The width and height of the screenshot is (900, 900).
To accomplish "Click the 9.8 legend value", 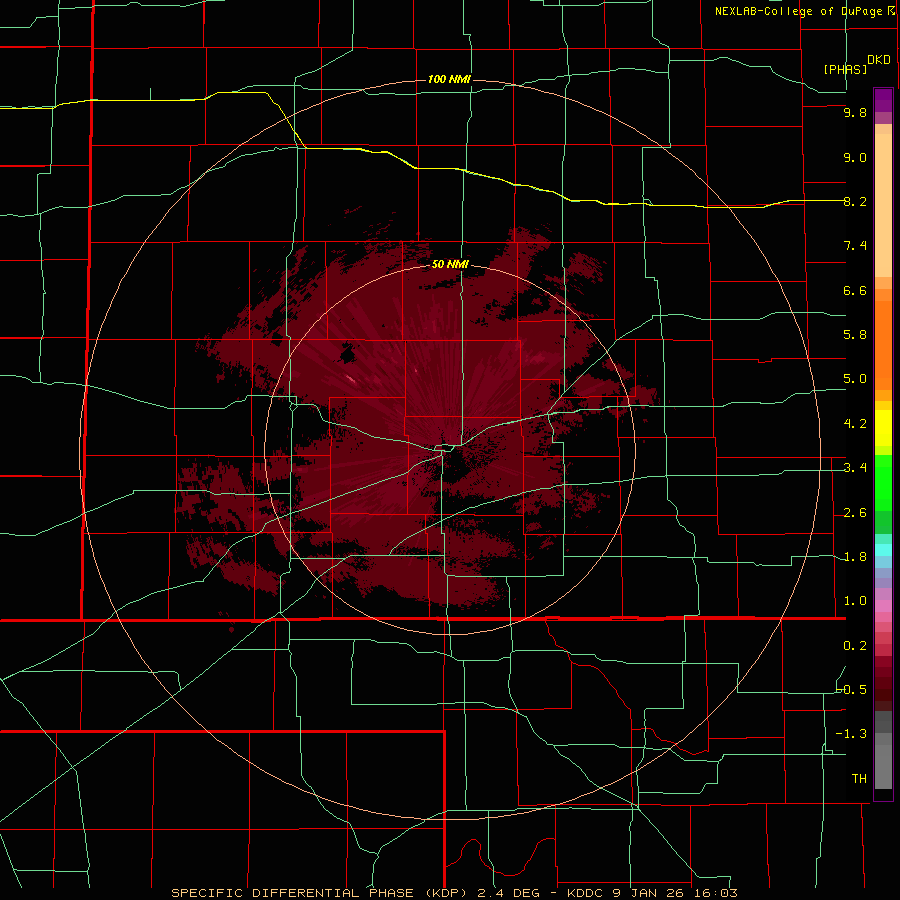I will 855,112.
